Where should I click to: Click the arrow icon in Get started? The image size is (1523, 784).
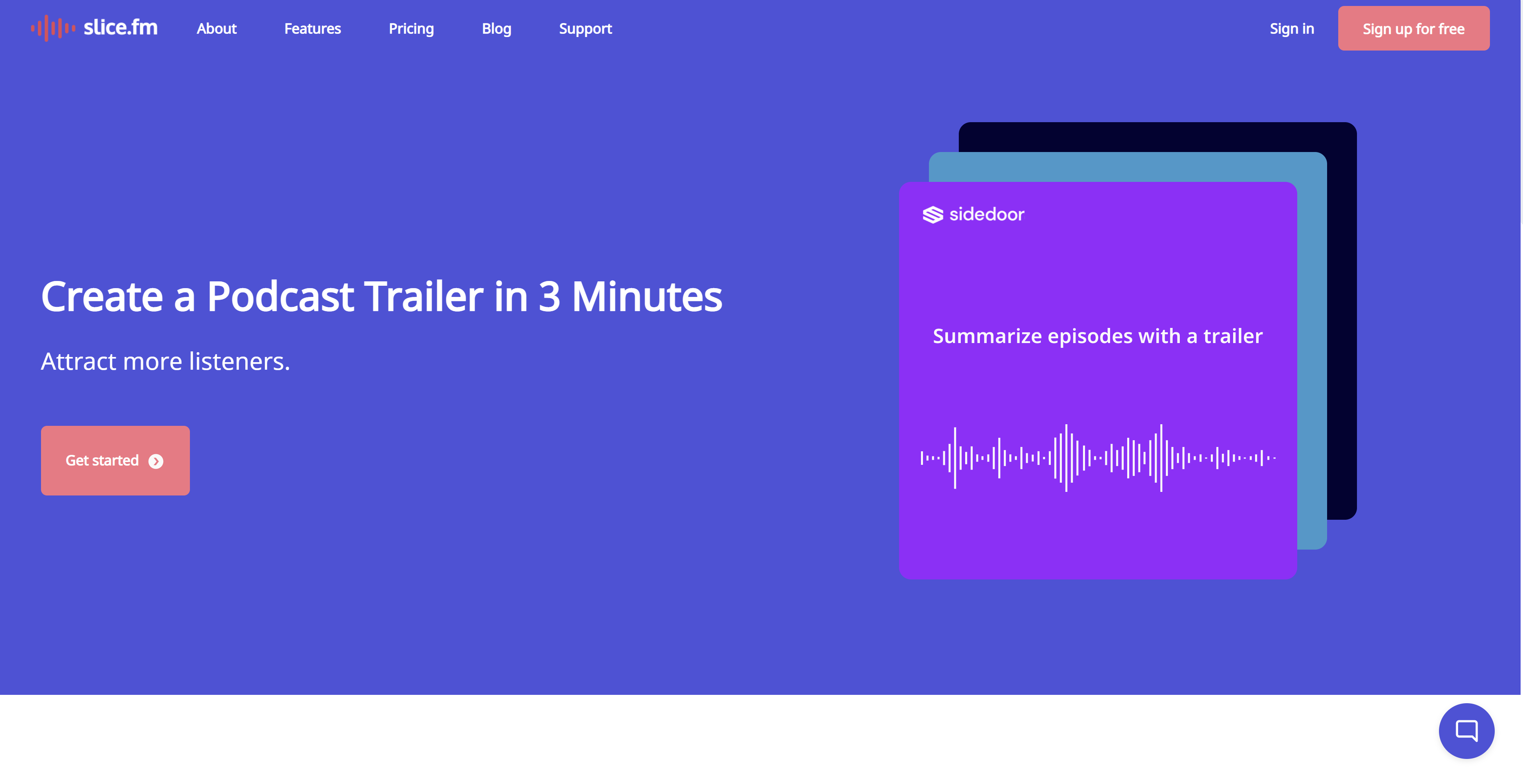156,461
